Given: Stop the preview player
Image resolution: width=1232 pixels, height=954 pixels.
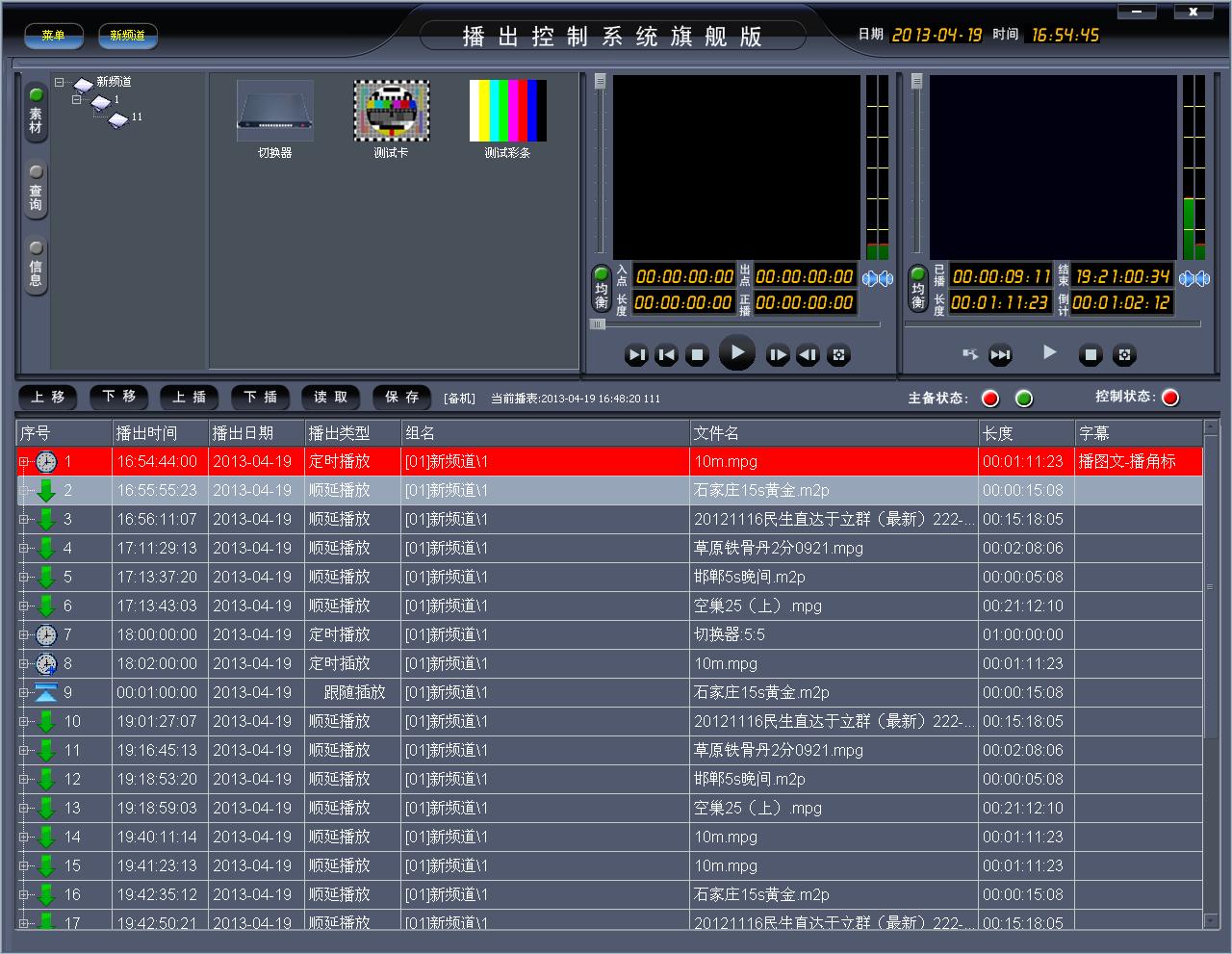Looking at the screenshot, I should click(x=697, y=355).
